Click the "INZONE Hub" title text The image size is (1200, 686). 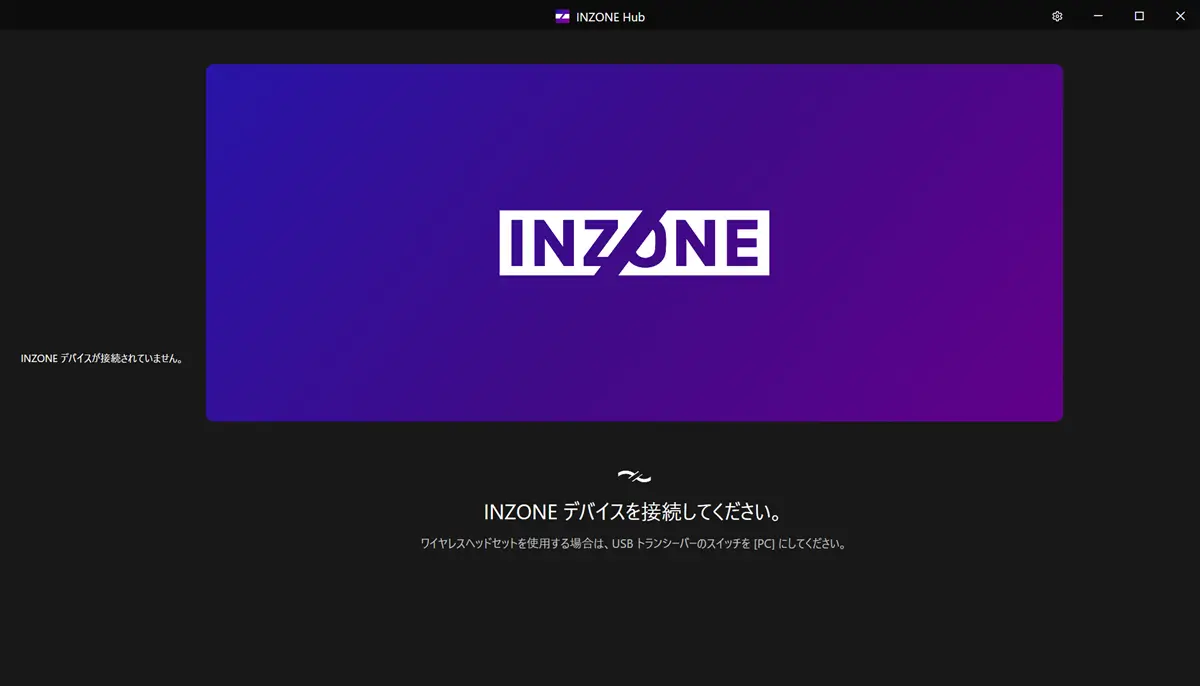point(610,16)
